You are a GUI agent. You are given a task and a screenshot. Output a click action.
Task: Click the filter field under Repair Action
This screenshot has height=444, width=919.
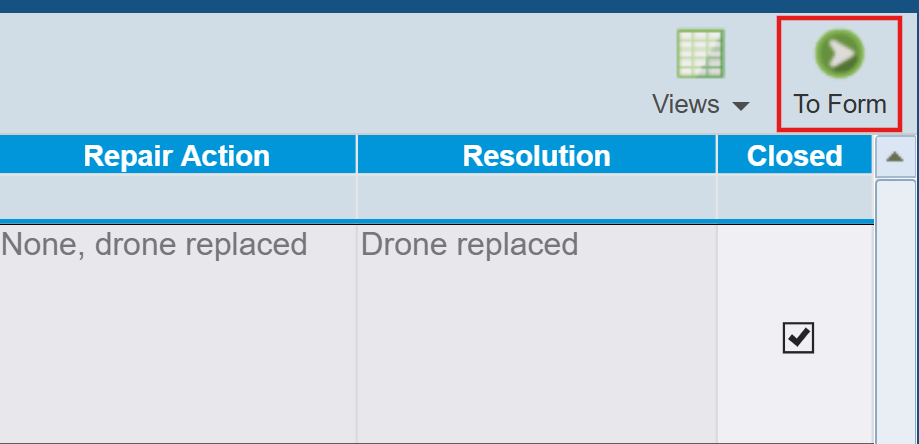click(x=177, y=196)
